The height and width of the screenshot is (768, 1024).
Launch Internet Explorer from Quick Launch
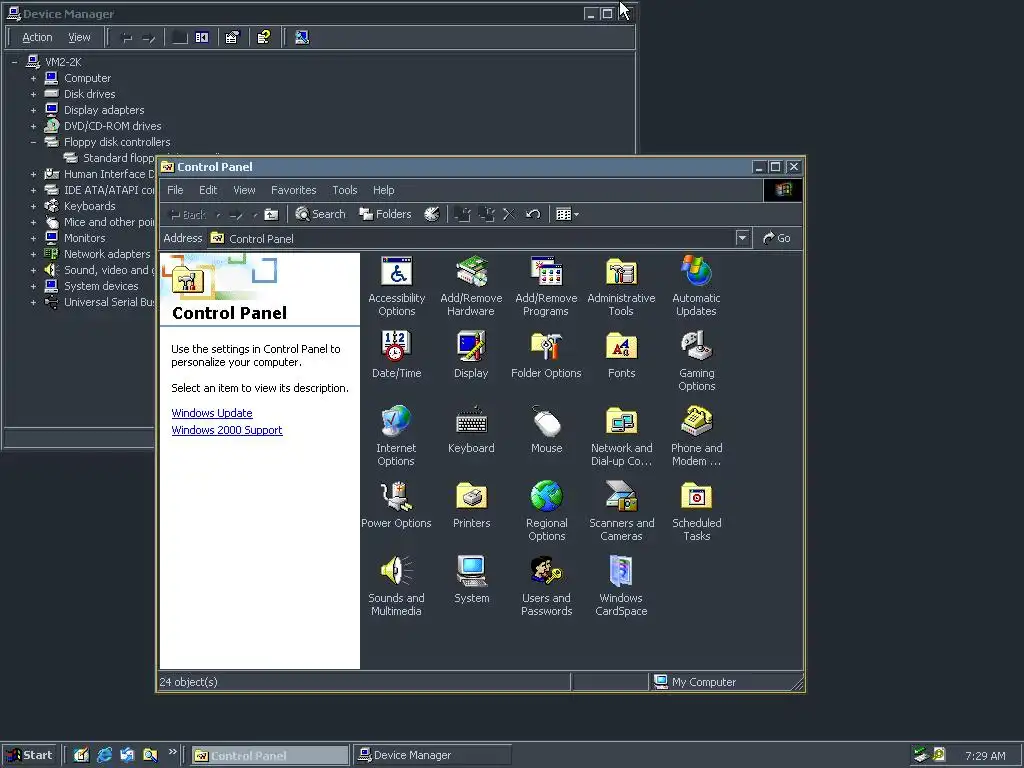click(104, 756)
